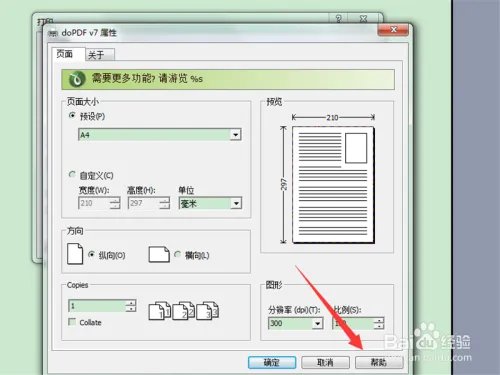Click the scale input field
This screenshot has width=500, height=375.
pyautogui.click(x=353, y=323)
